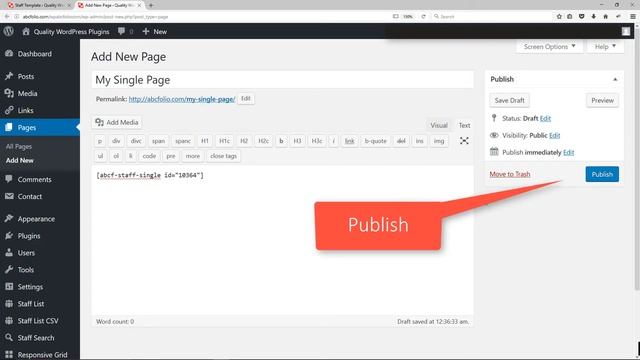Image resolution: width=640 pixels, height=360 pixels.
Task: Collapse the Publish panel arrow
Action: (x=615, y=79)
